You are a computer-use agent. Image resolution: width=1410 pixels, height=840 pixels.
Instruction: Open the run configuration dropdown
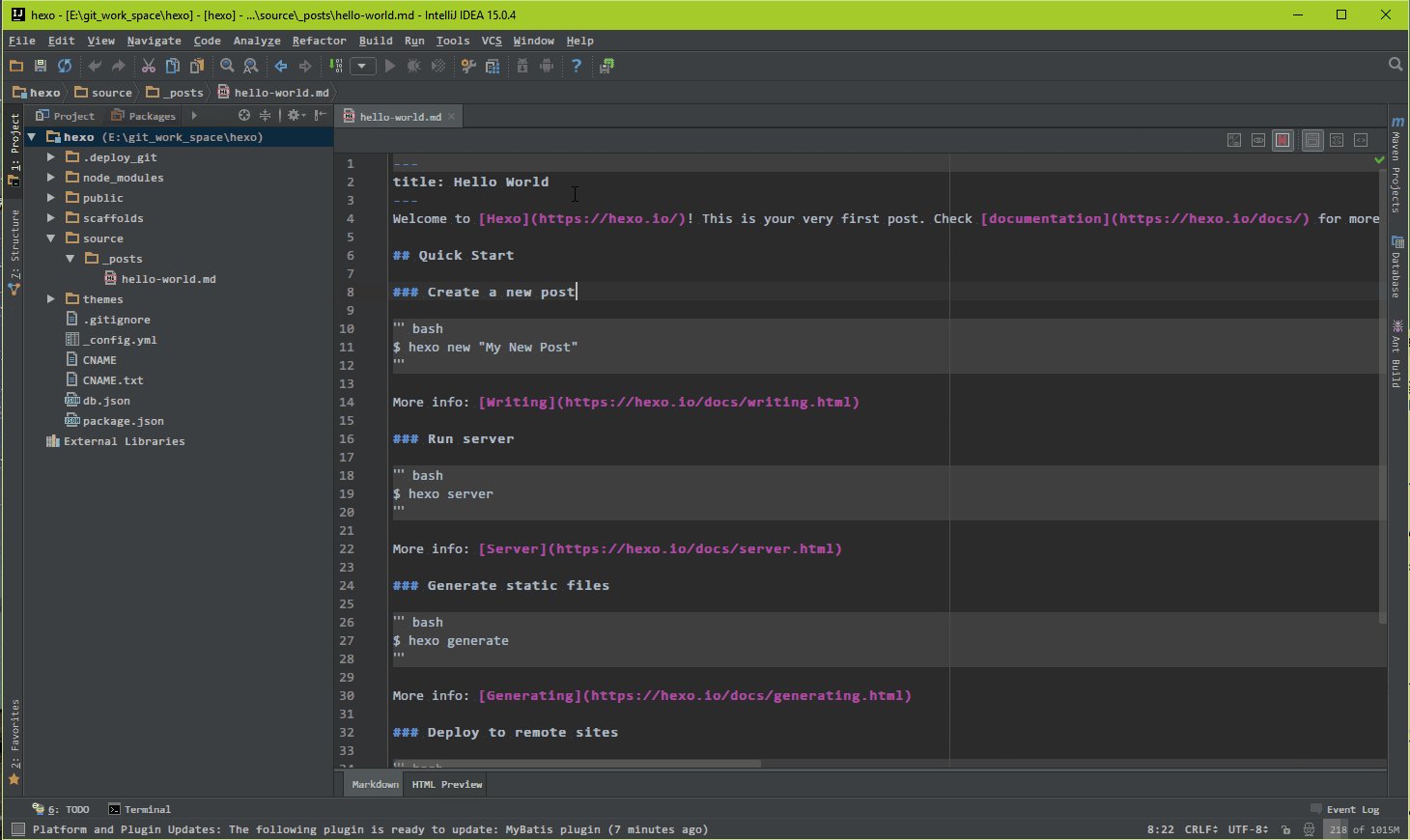point(362,66)
